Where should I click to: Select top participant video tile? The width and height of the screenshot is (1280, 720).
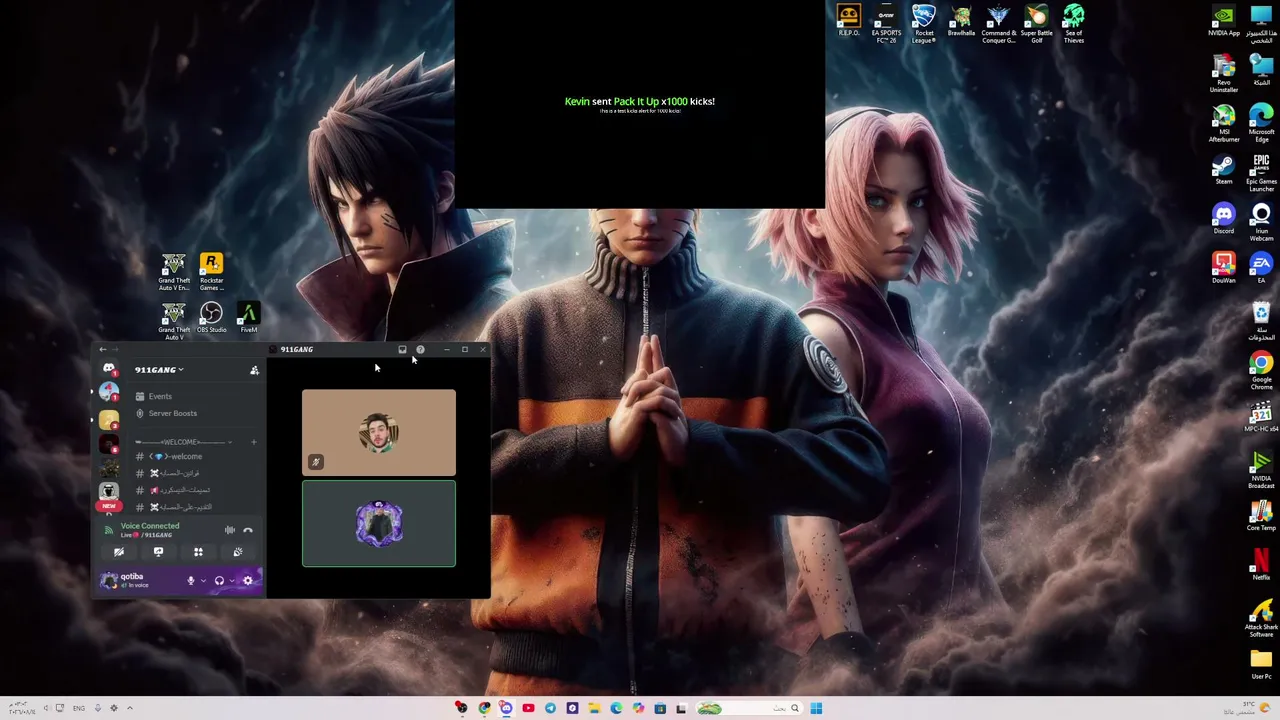[x=379, y=432]
